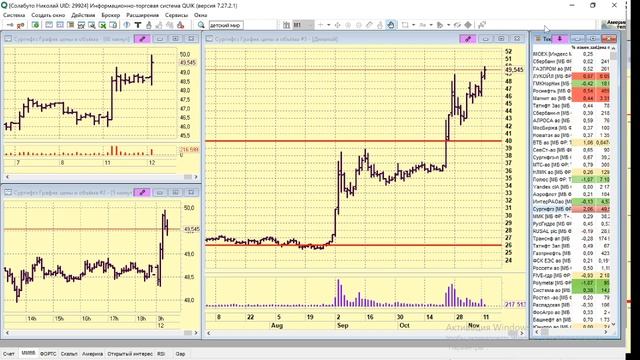Click the green X table icon
The height and width of the screenshot is (360, 640).
(103, 25)
